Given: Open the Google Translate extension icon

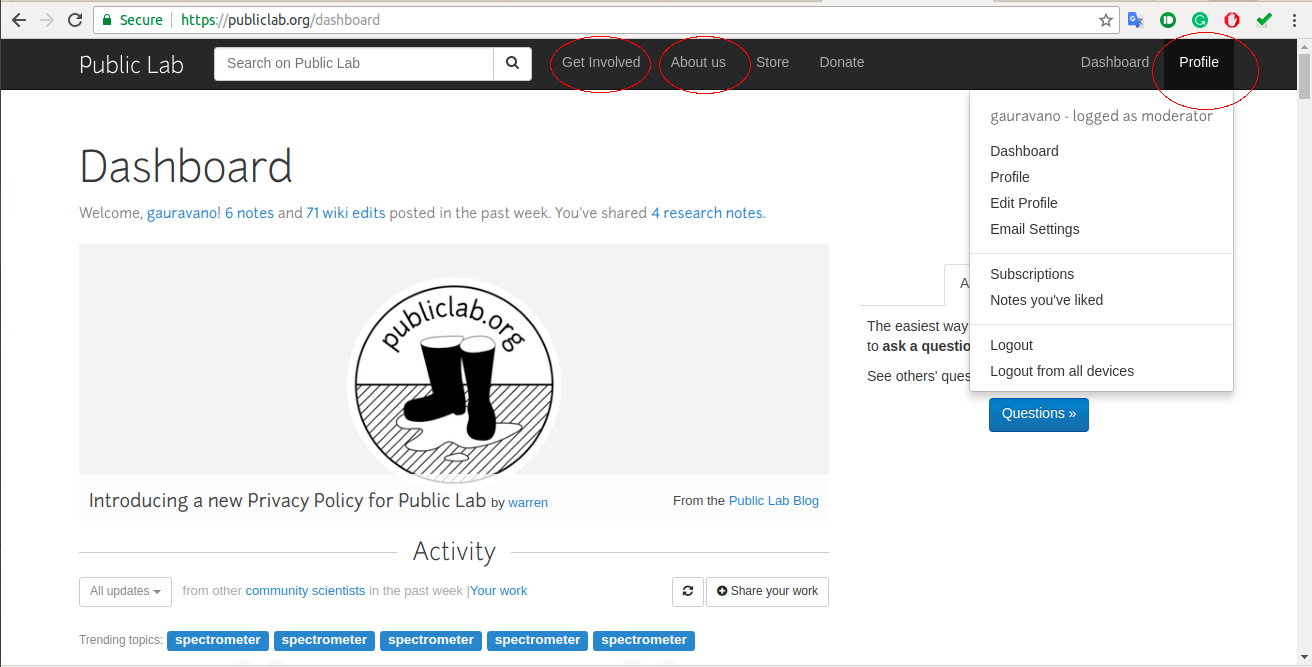Looking at the screenshot, I should point(1135,20).
